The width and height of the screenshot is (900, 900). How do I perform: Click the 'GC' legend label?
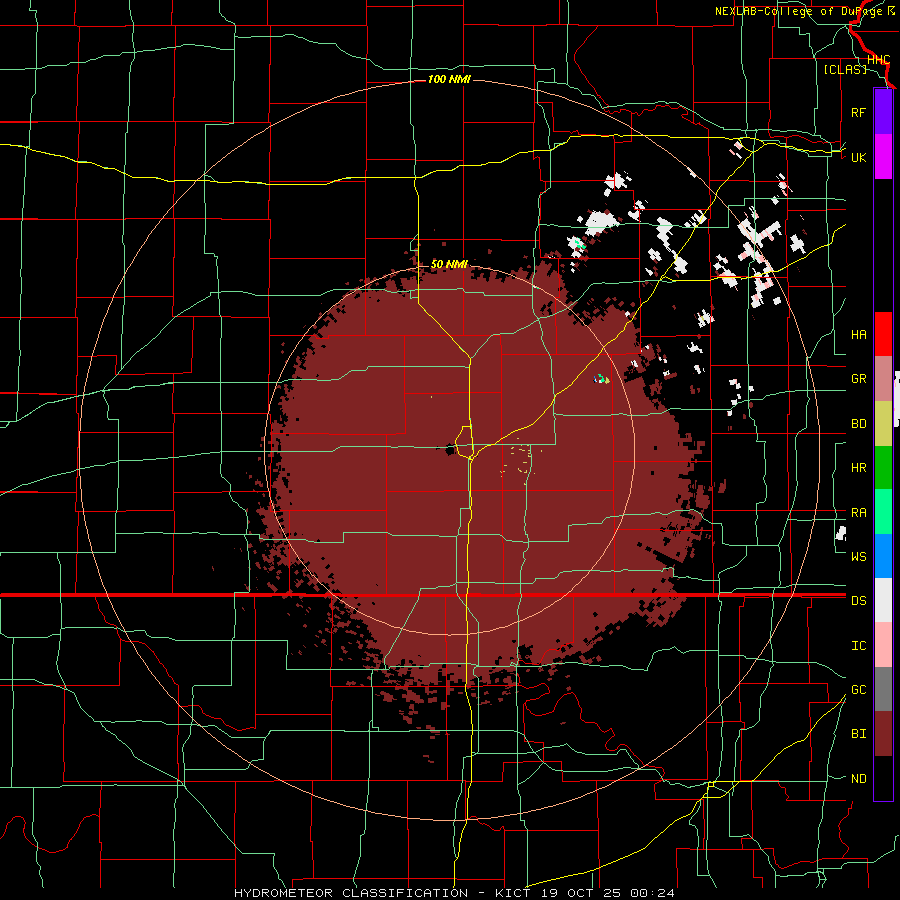[858, 690]
